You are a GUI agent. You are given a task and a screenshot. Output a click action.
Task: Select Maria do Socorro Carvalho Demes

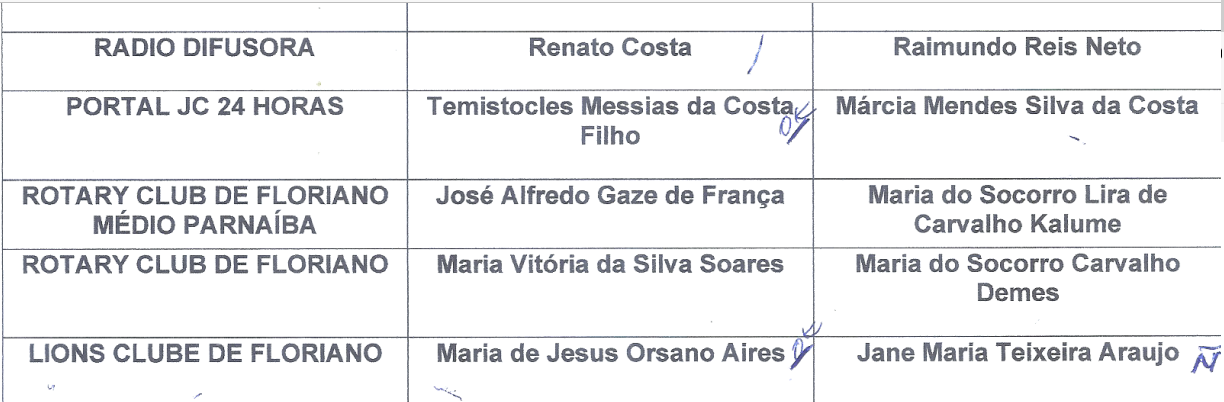click(x=1017, y=278)
